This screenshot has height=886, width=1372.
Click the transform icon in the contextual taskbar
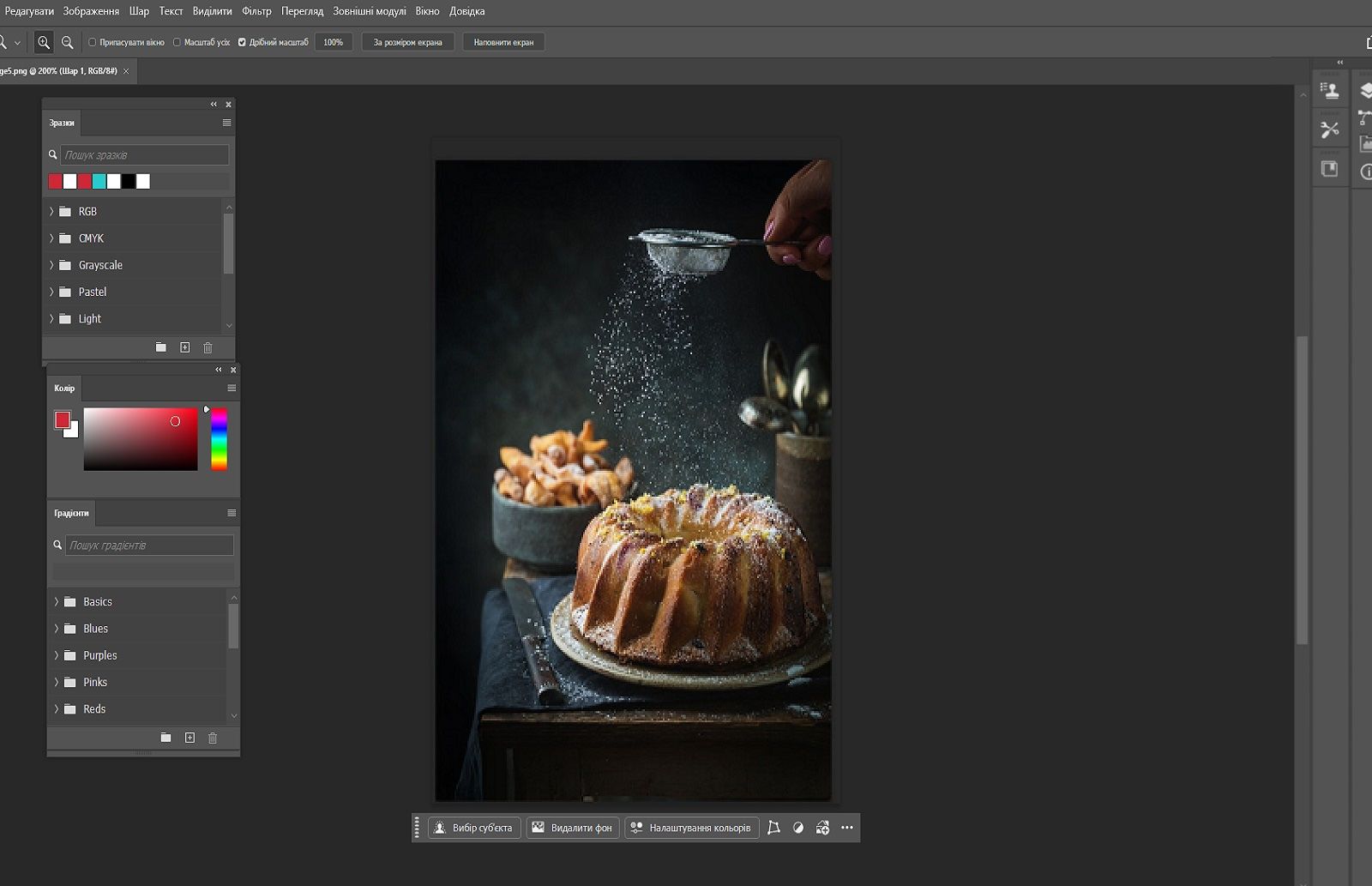coord(774,828)
